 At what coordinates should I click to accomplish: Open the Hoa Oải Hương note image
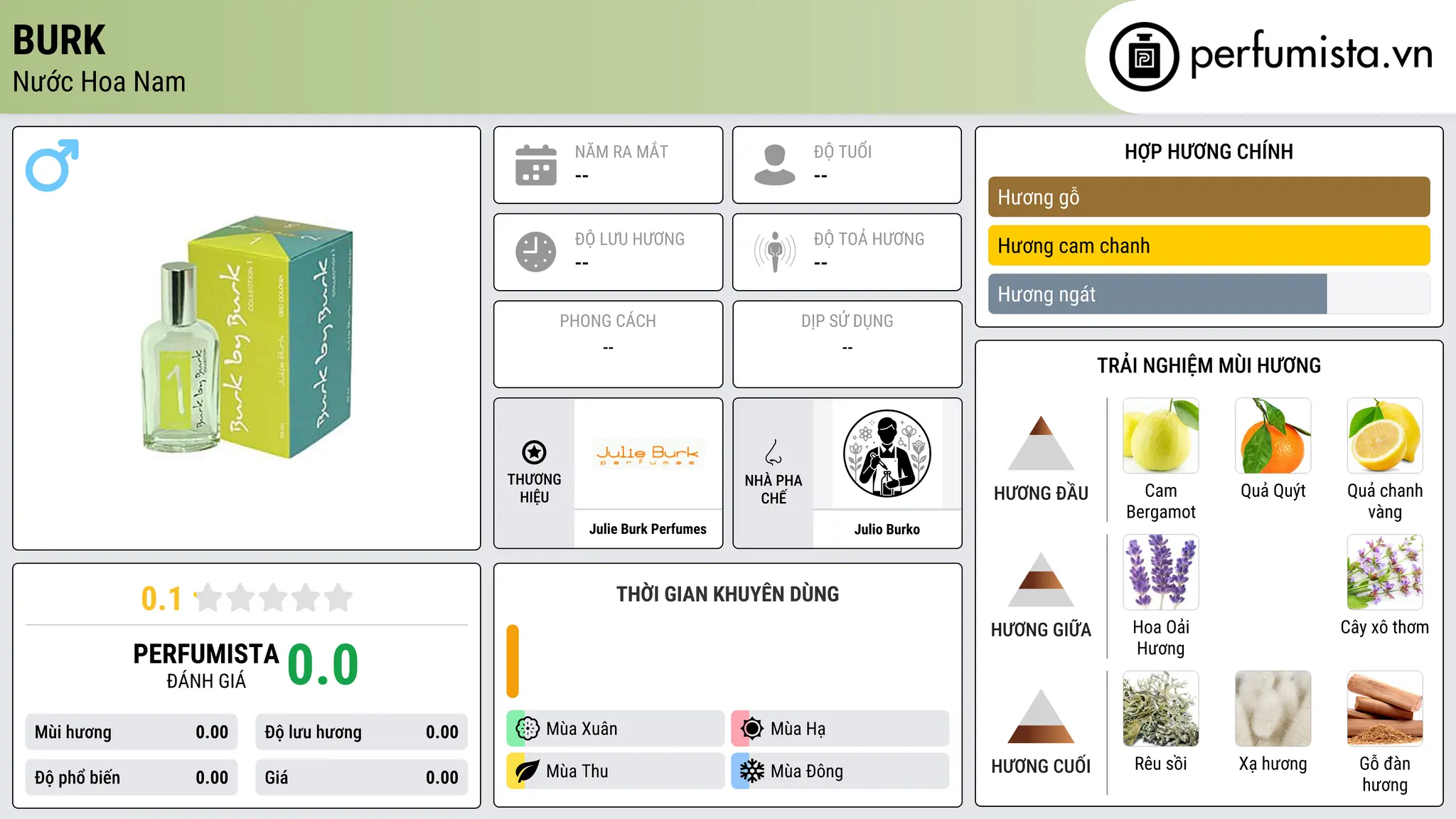pyautogui.click(x=1161, y=572)
